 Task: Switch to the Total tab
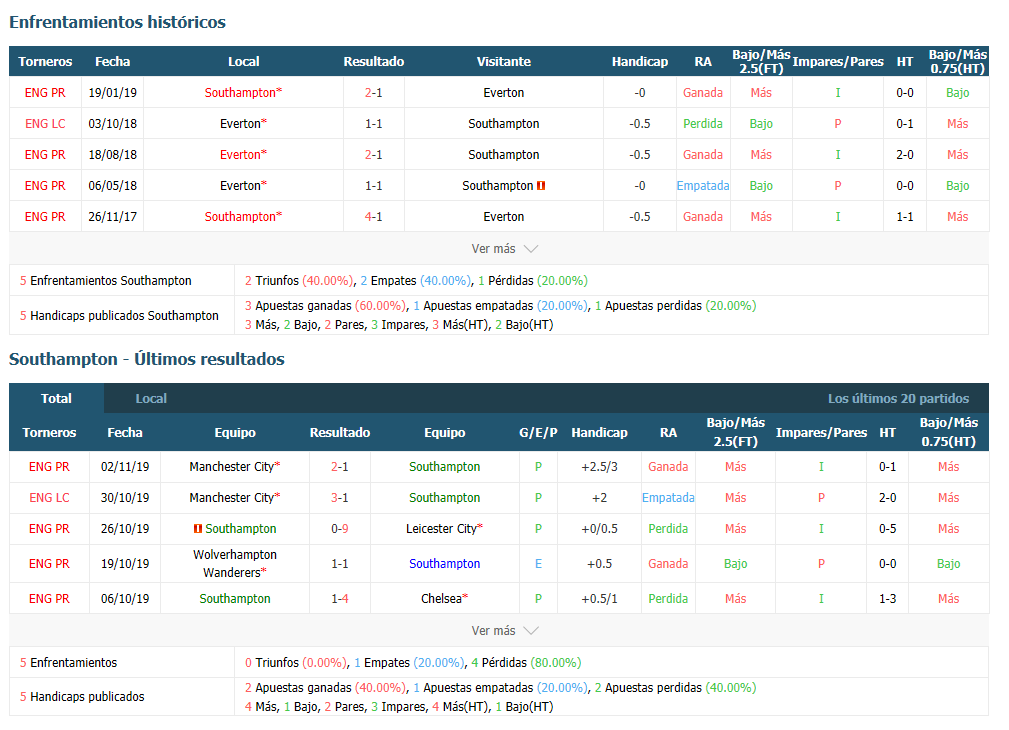57,398
